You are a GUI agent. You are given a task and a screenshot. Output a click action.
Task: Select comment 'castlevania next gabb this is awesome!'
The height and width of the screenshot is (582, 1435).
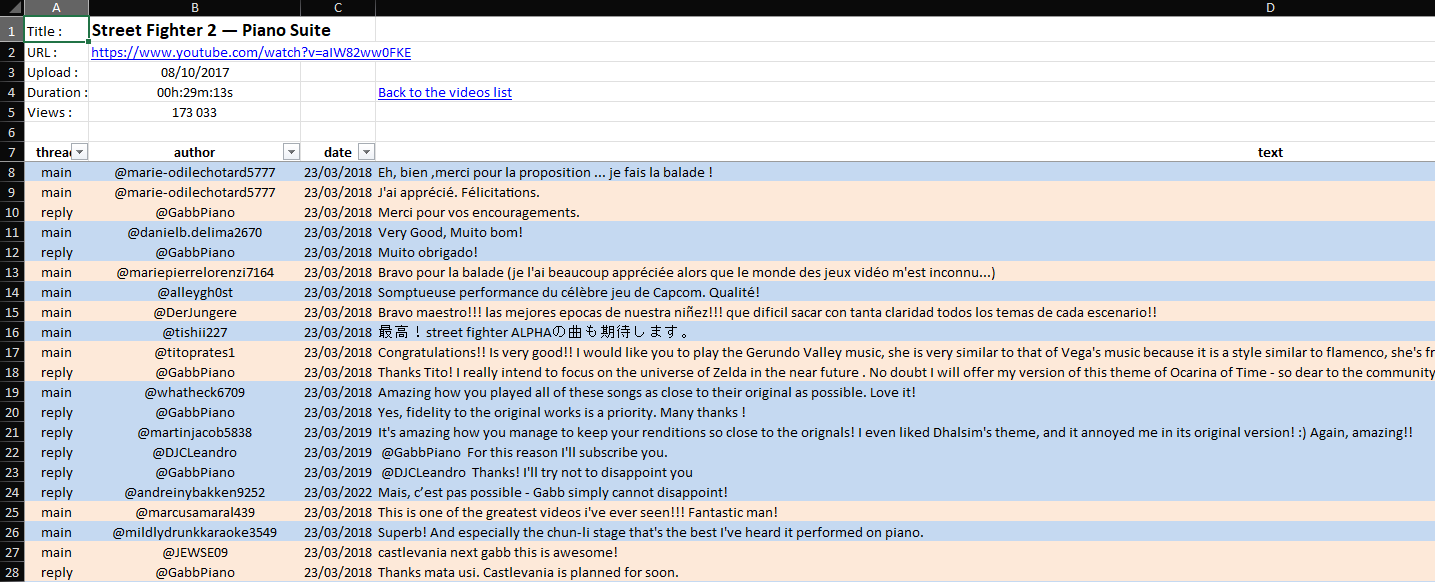[905, 552]
